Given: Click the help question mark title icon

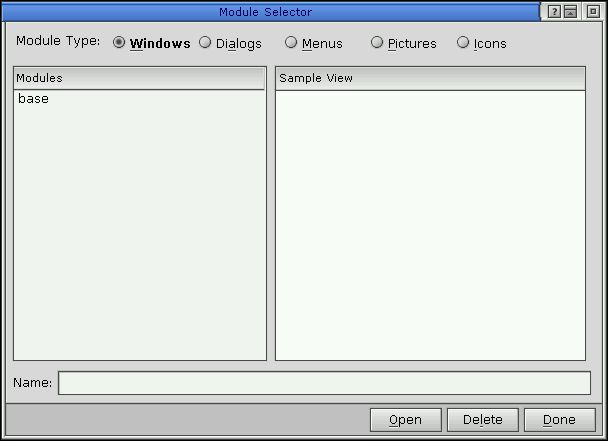Looking at the screenshot, I should tap(554, 12).
